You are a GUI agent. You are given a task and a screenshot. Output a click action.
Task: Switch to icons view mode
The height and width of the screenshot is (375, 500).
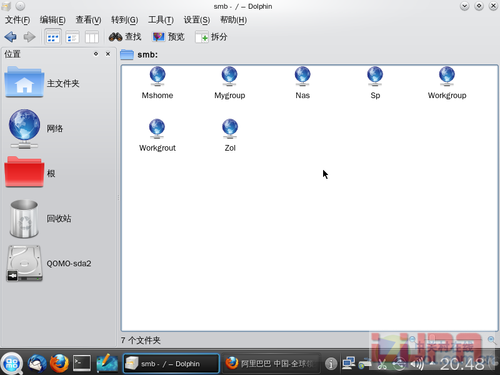53,37
